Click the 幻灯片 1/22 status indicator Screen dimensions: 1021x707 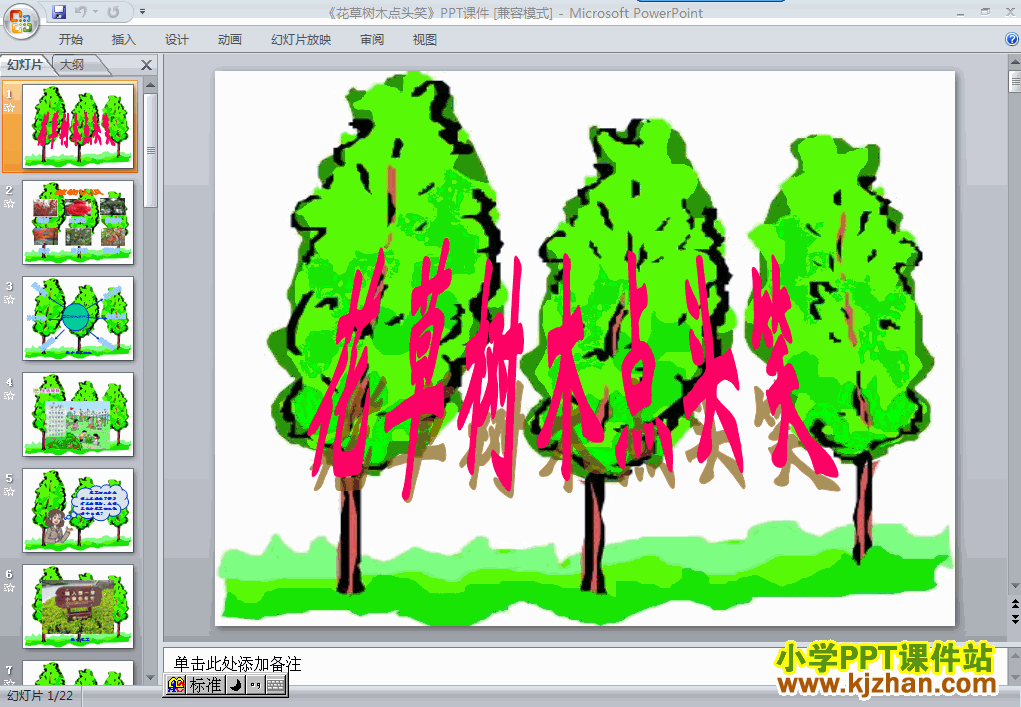(40, 696)
